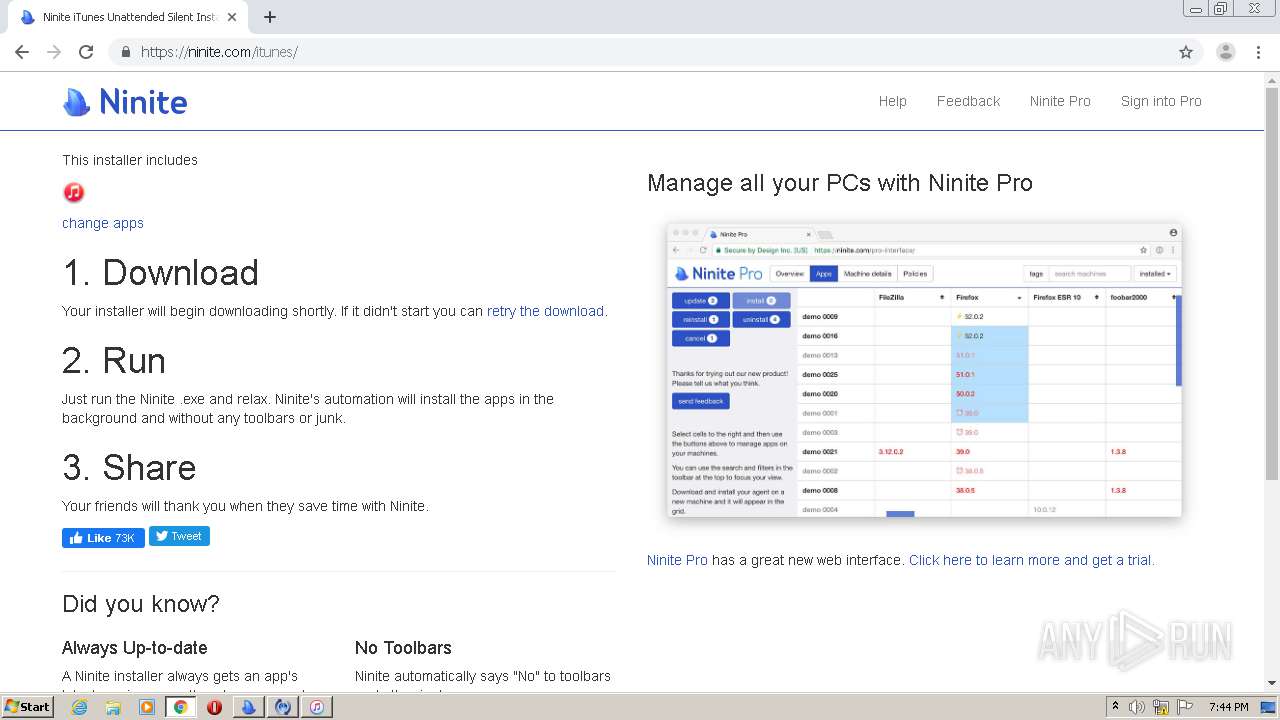Reload the Ninite iTunes page
Viewport: 1280px width, 720px height.
tap(86, 52)
